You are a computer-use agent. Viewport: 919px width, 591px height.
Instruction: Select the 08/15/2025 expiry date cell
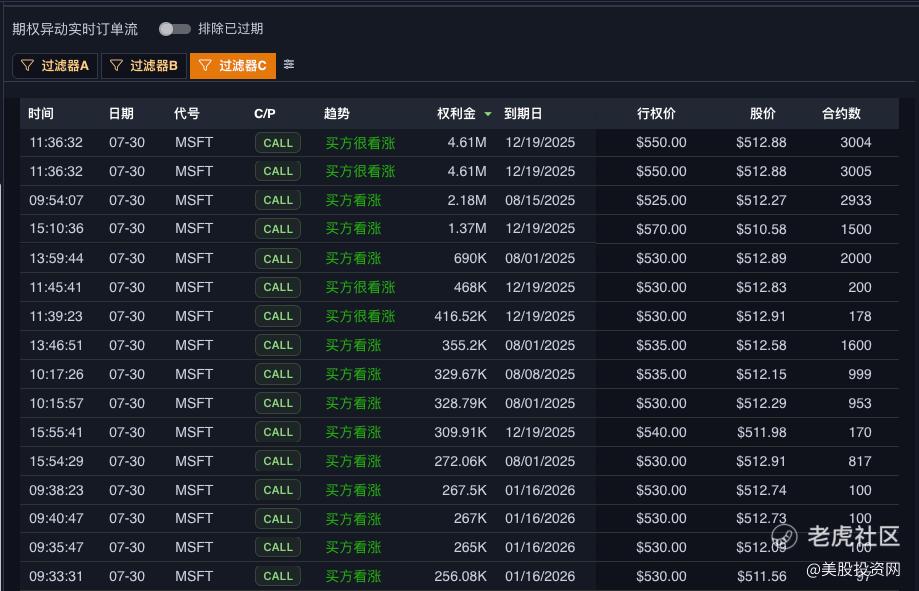(540, 201)
